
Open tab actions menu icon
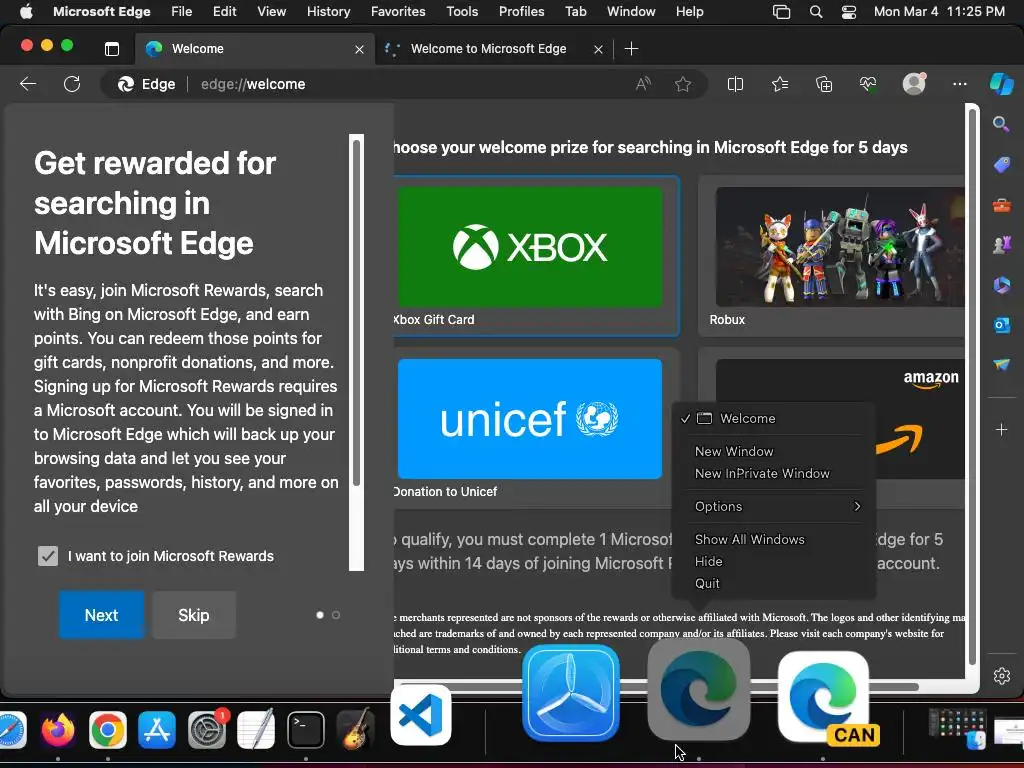click(x=112, y=49)
